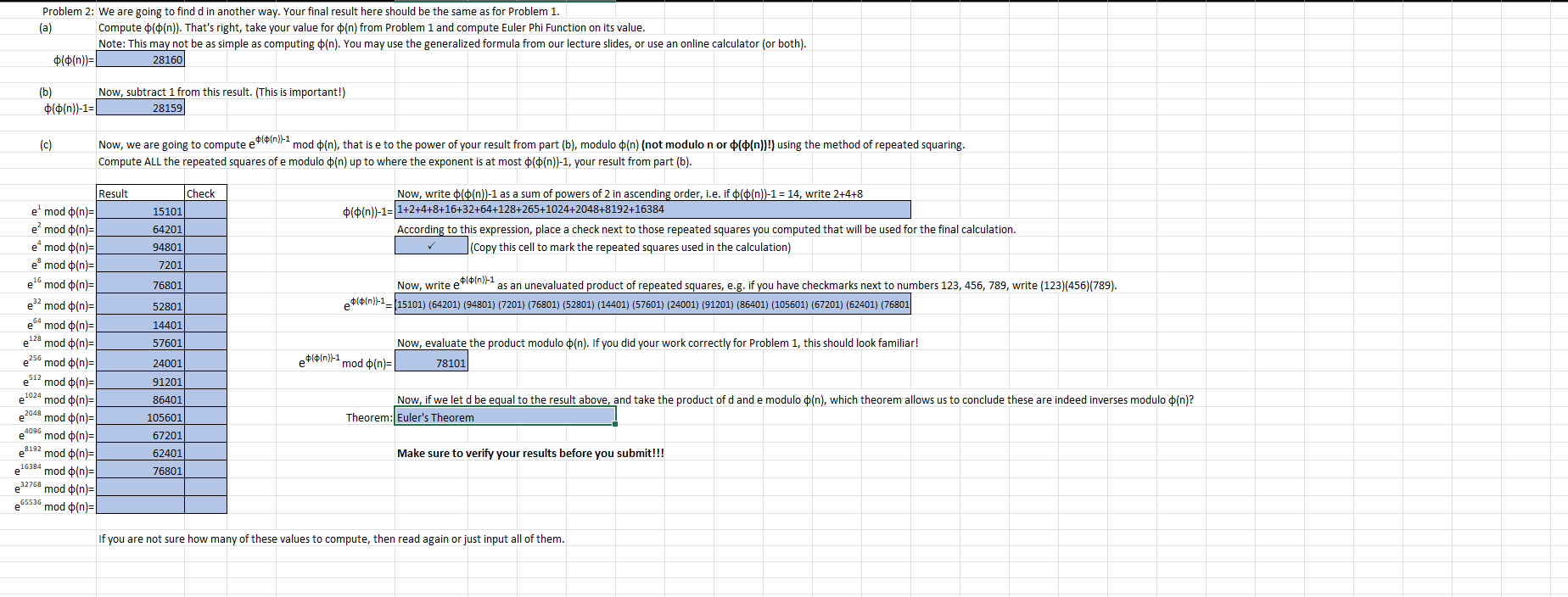The height and width of the screenshot is (597, 1568).
Task: Click the 'Problem 2:' label cell
Action: [68, 11]
